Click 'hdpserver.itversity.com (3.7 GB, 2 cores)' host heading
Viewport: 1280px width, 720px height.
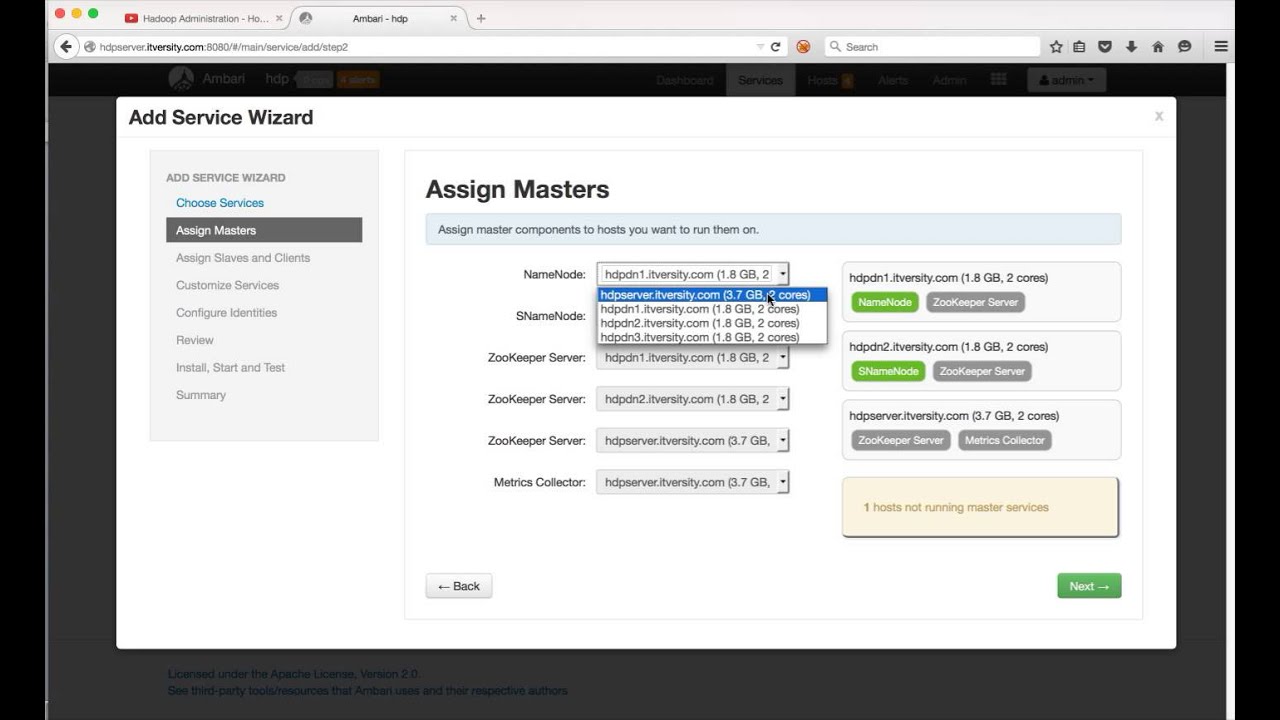[954, 416]
